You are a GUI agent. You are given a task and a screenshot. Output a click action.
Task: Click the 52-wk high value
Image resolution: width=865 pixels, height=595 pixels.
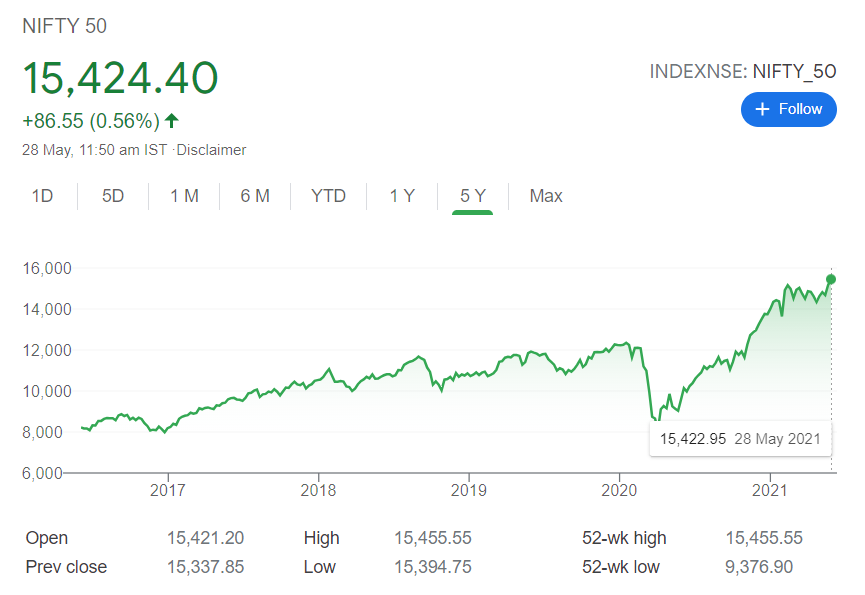click(x=764, y=538)
